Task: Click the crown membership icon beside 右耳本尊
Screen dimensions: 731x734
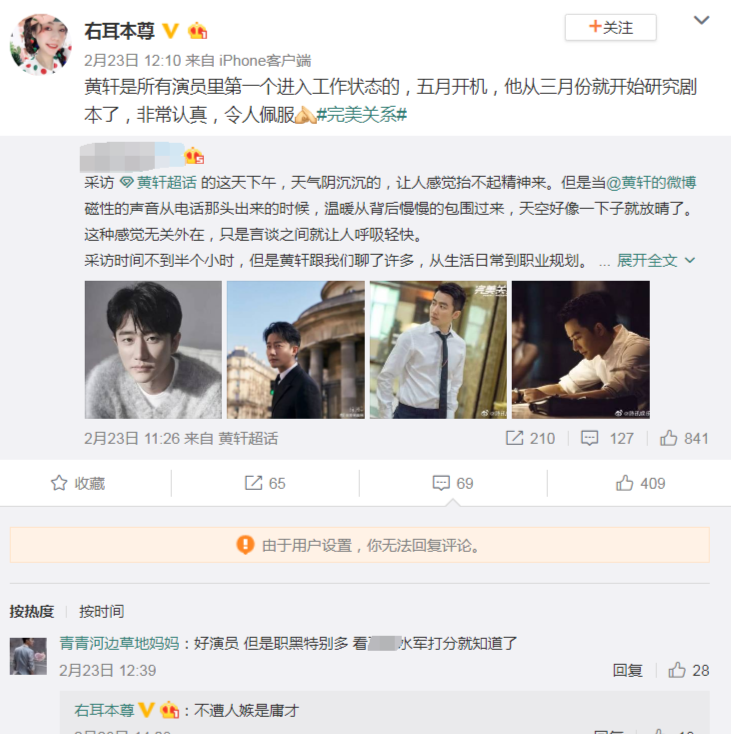Action: pyautogui.click(x=197, y=31)
